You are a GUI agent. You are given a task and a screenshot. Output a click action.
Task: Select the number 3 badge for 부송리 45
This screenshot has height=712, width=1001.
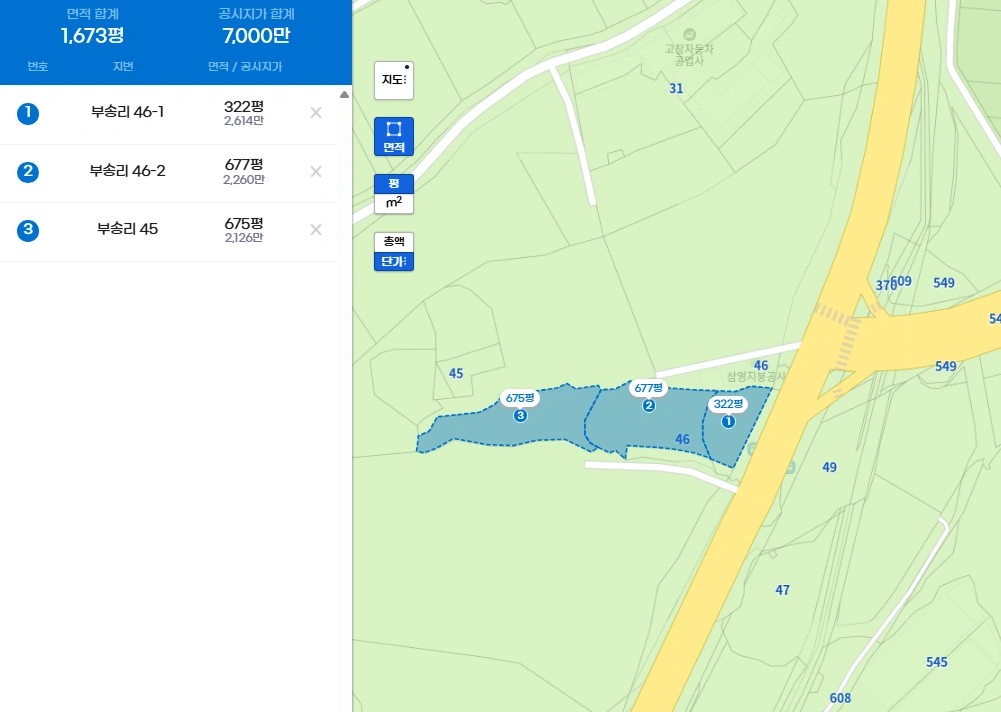click(28, 230)
